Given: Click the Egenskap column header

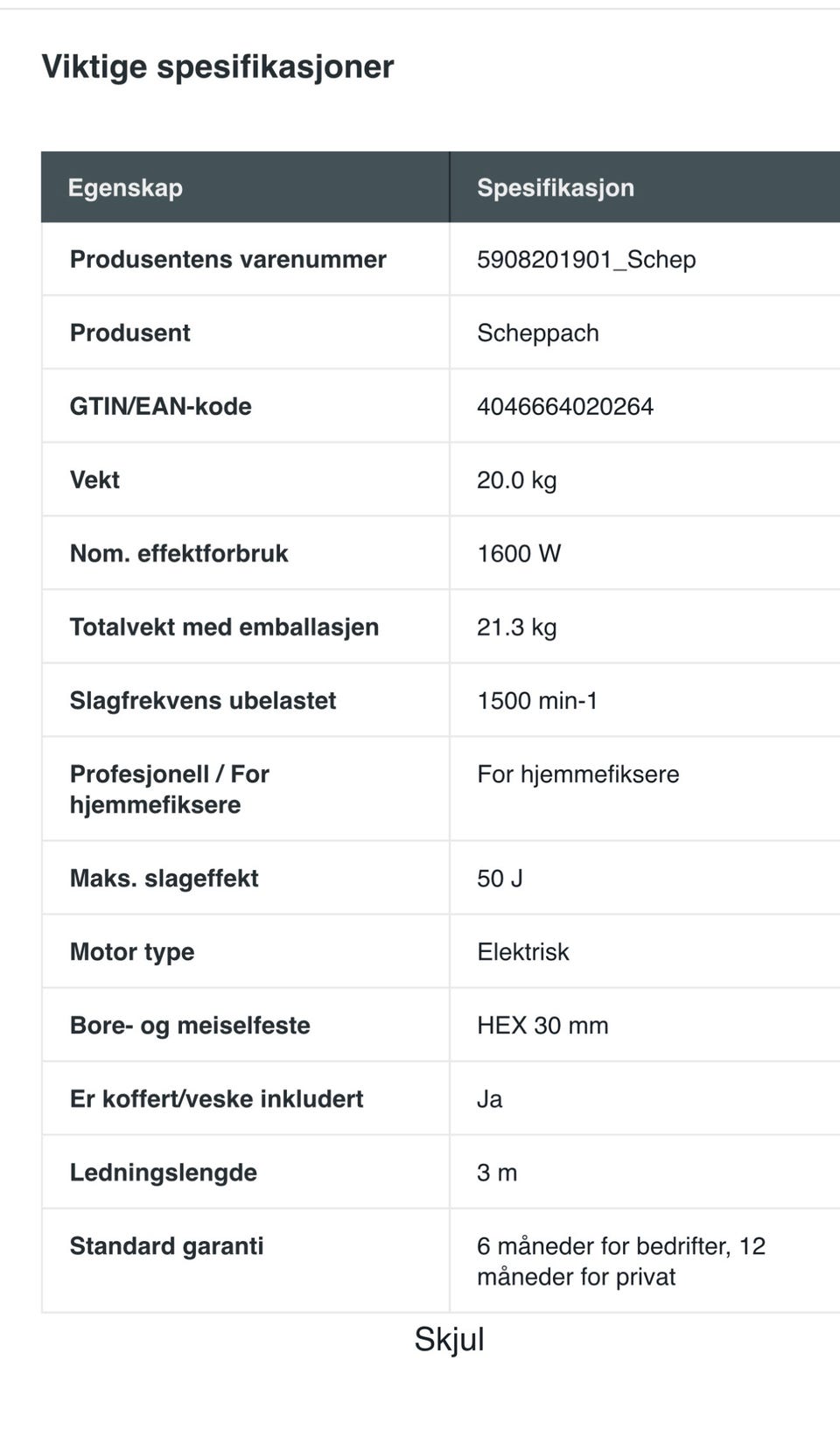Looking at the screenshot, I should coord(125,187).
